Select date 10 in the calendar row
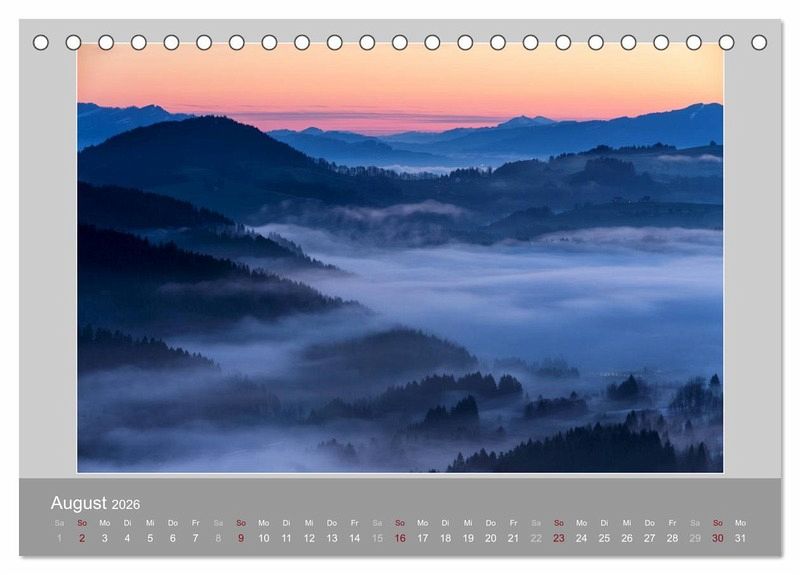The image size is (800, 575). [x=264, y=538]
